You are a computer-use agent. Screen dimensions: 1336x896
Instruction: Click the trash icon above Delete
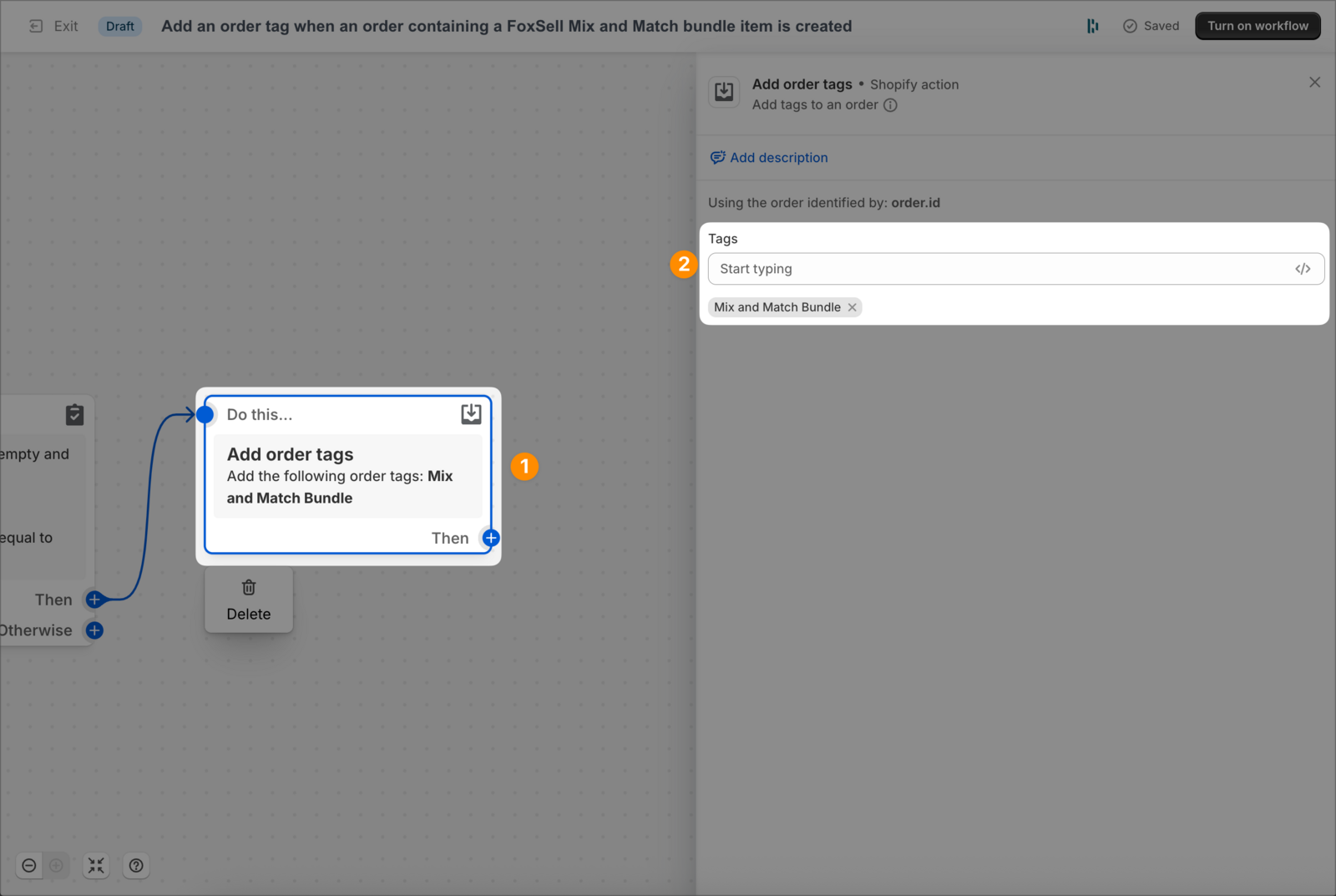(x=248, y=587)
